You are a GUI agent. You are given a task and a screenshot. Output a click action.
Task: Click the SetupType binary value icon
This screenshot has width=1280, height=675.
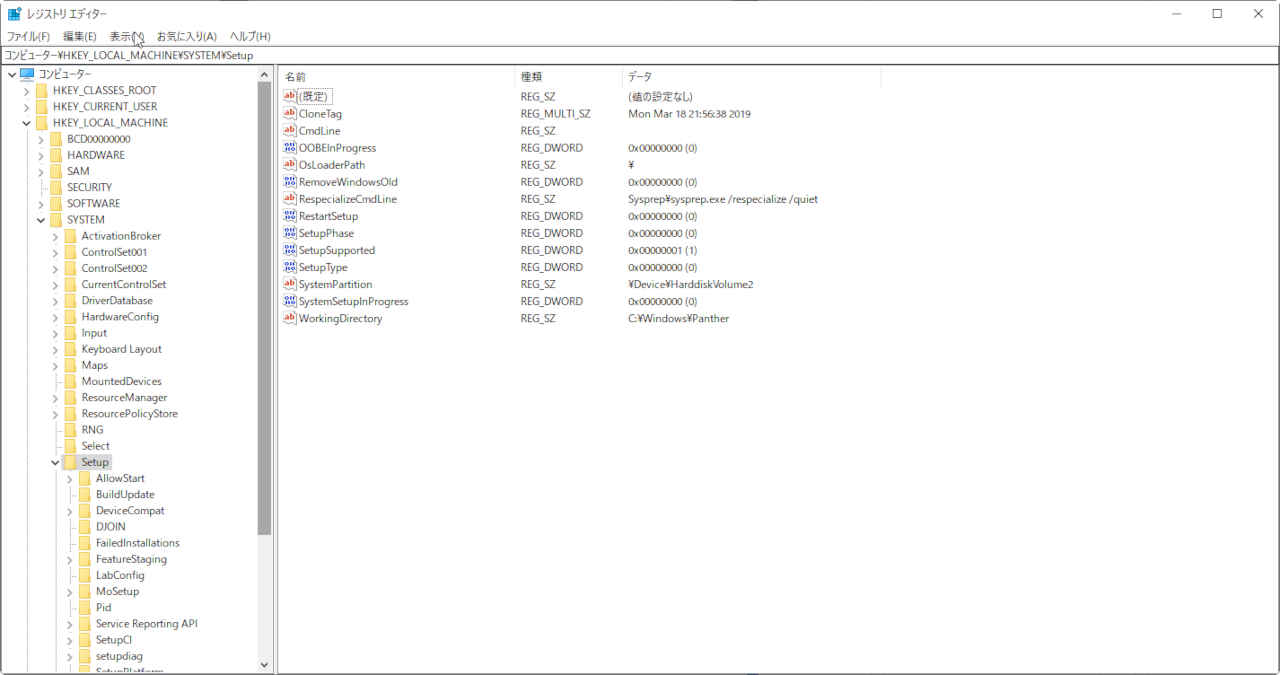[290, 267]
